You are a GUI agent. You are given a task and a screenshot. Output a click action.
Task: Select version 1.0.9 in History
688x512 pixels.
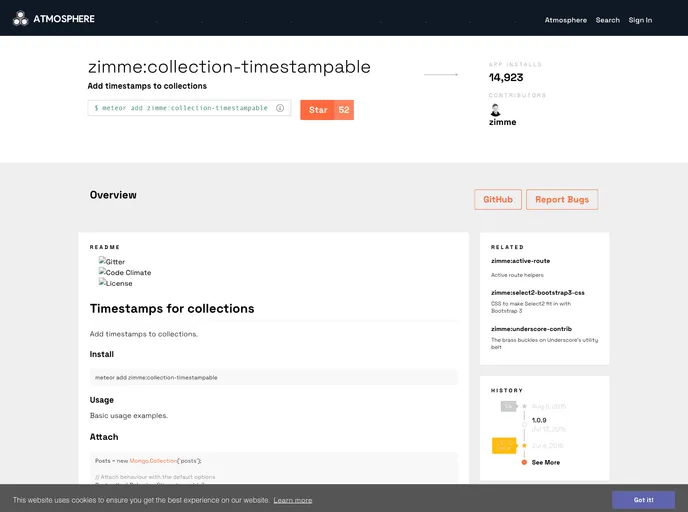coord(539,420)
